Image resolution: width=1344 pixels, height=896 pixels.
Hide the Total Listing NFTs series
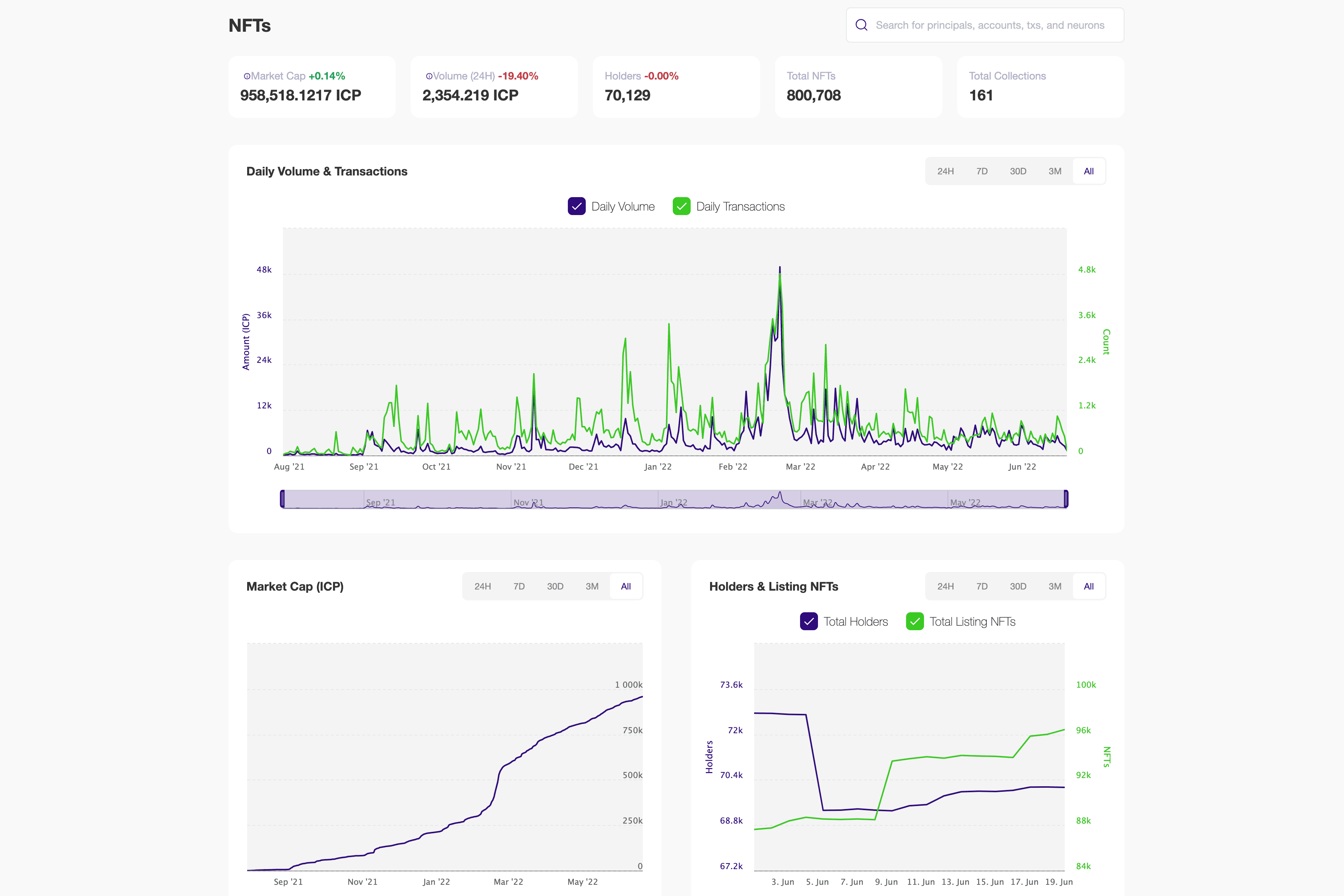(x=914, y=622)
